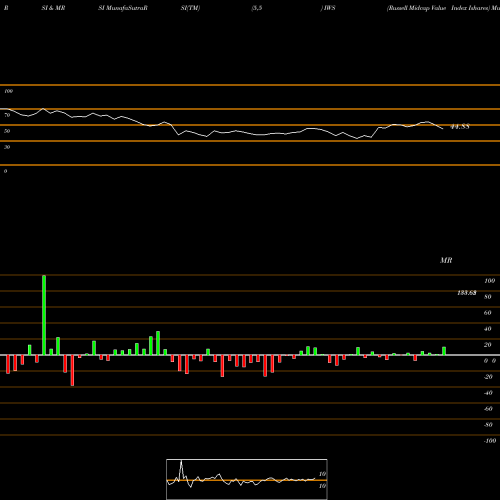This screenshot has width=500, height=500.
Task: Click the MR axis label "-100"
Action: (490, 441)
